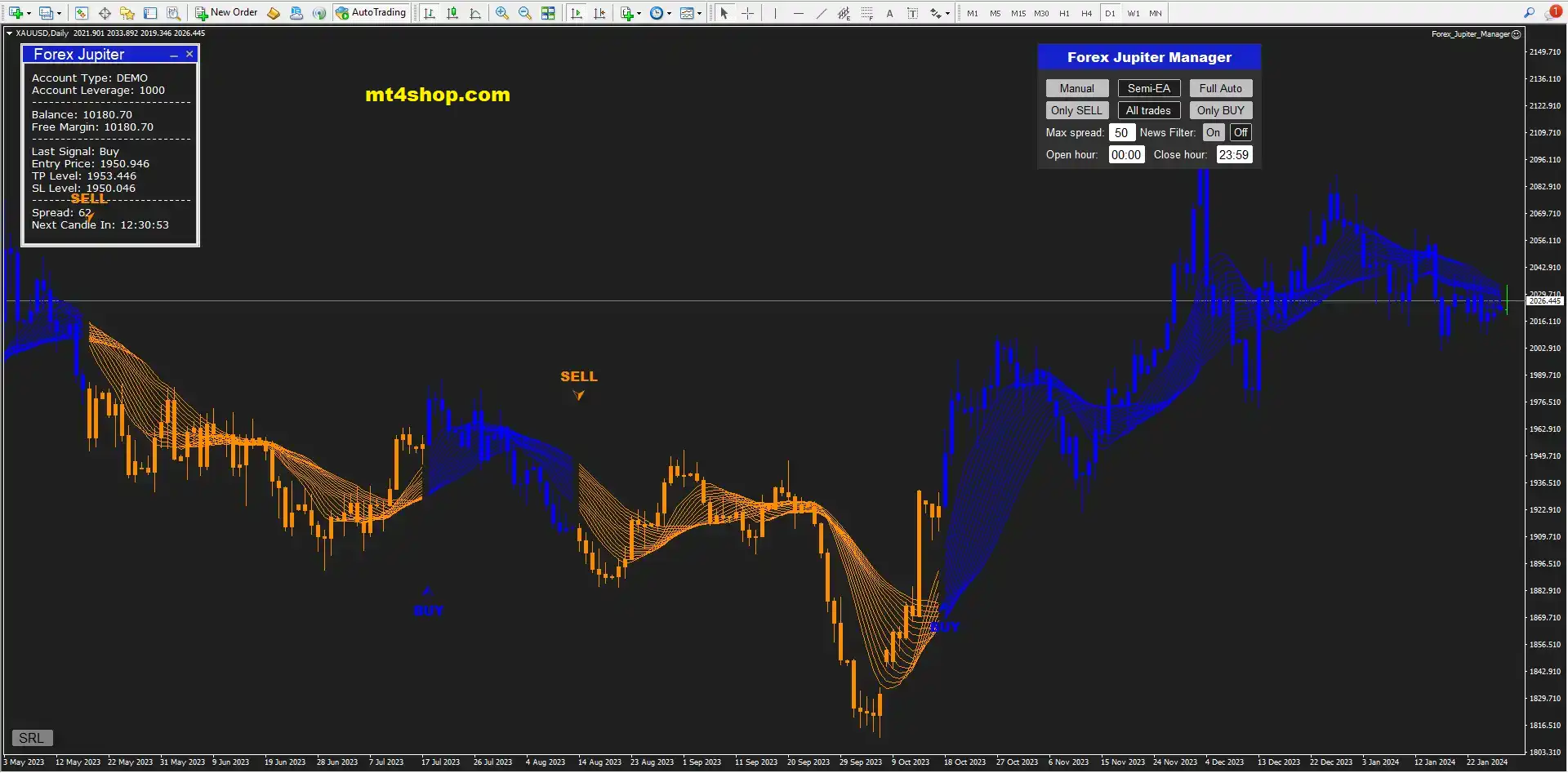1568x773 pixels.
Task: Toggle the AutoTrading button
Action: click(x=371, y=13)
